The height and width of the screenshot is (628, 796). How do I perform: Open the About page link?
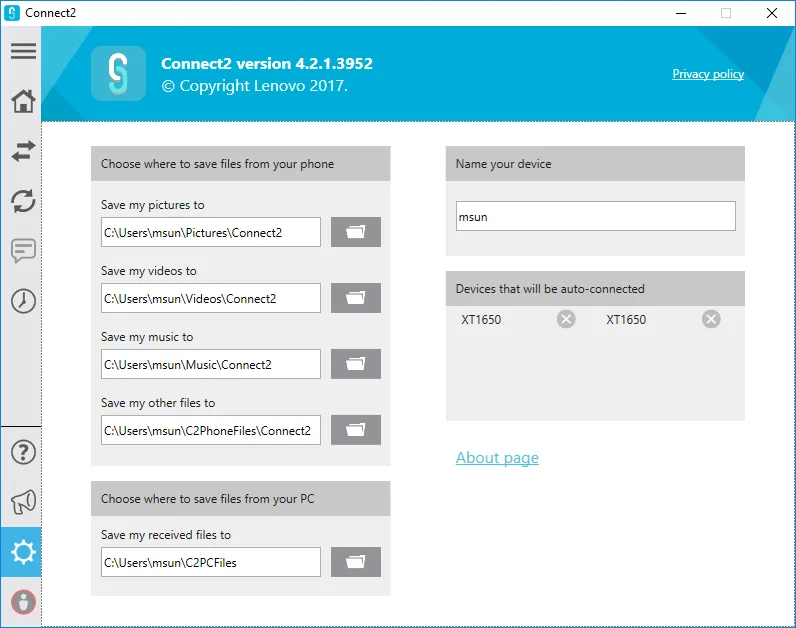[497, 458]
